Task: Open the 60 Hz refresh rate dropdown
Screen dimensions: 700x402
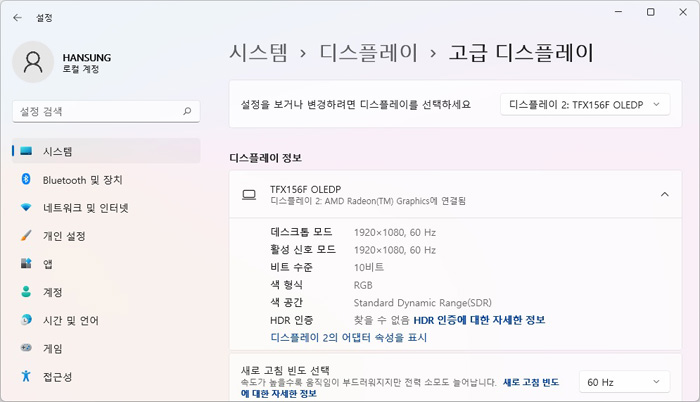Action: coord(624,382)
